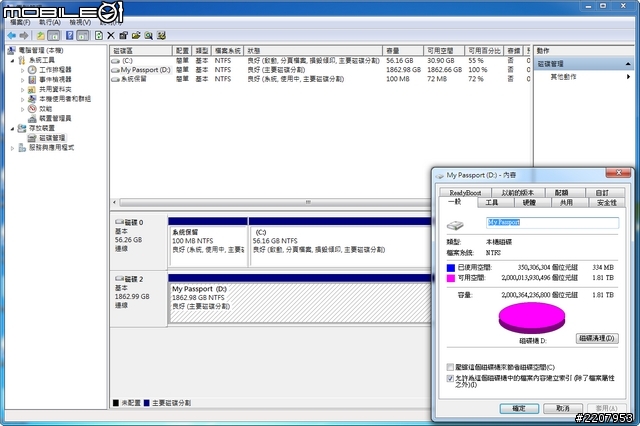
Task: Toggle the show/hide action pane icon
Action: pyautogui.click(x=82, y=36)
